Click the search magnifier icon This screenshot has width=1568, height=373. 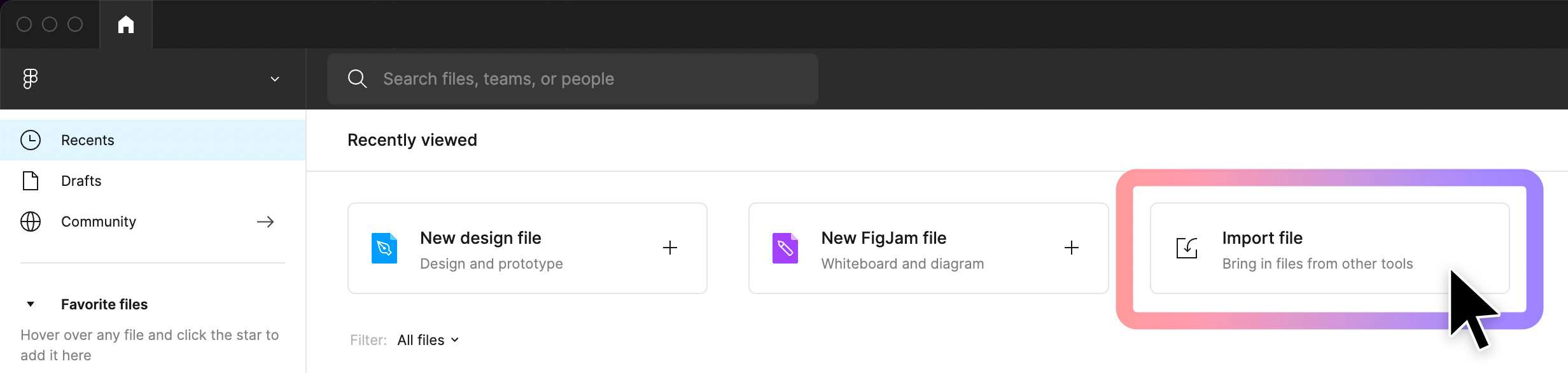coord(358,79)
